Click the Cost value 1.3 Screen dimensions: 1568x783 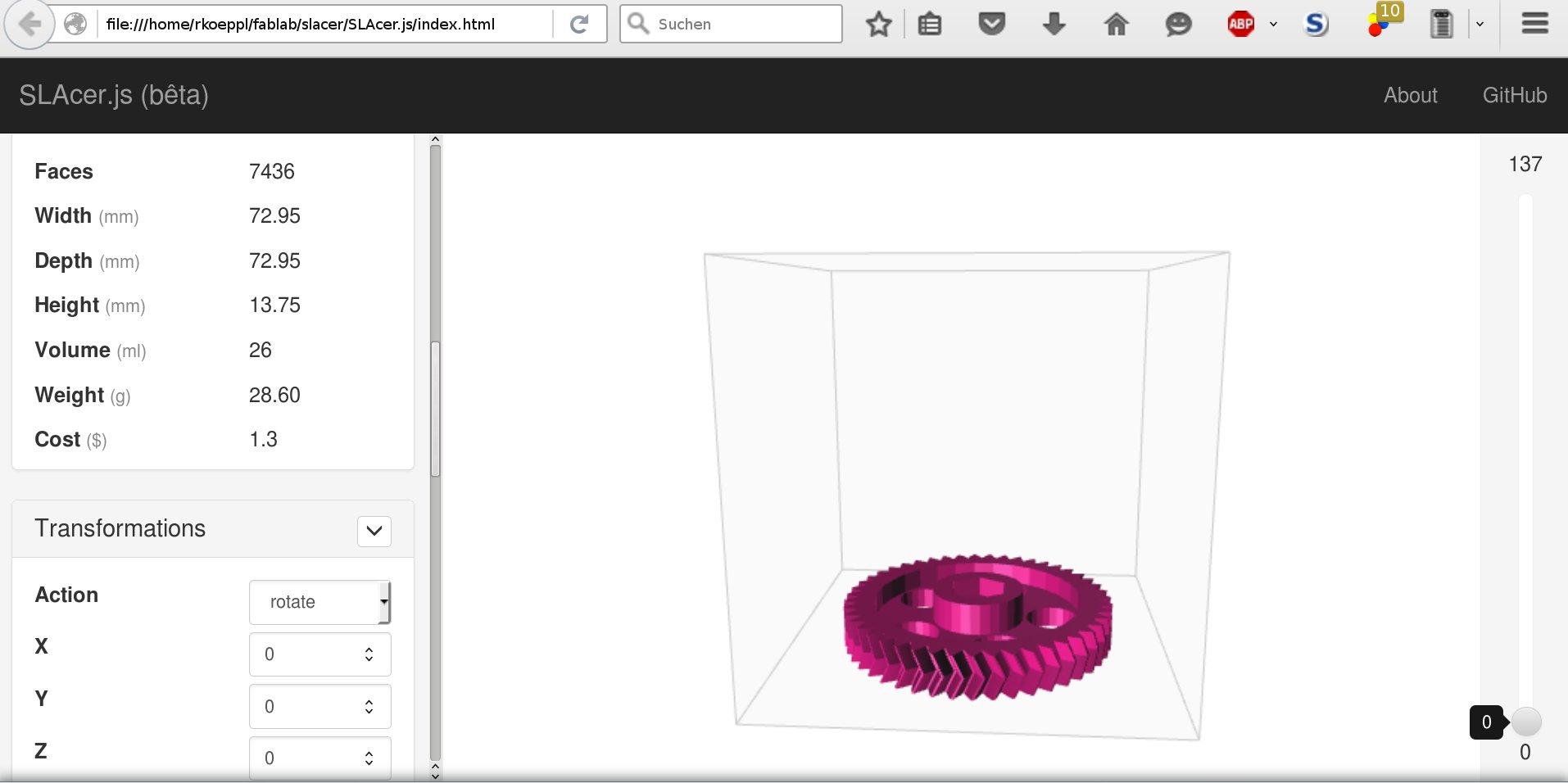263,439
